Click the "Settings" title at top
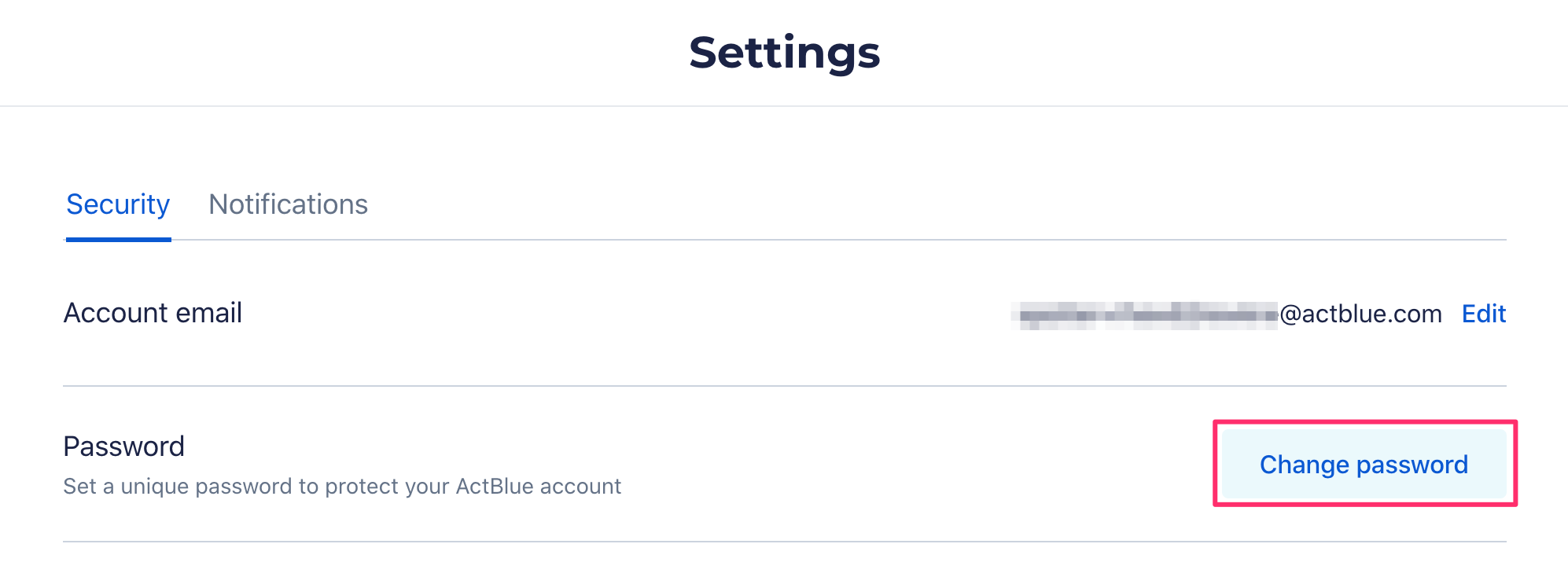The image size is (1568, 566). (x=784, y=53)
